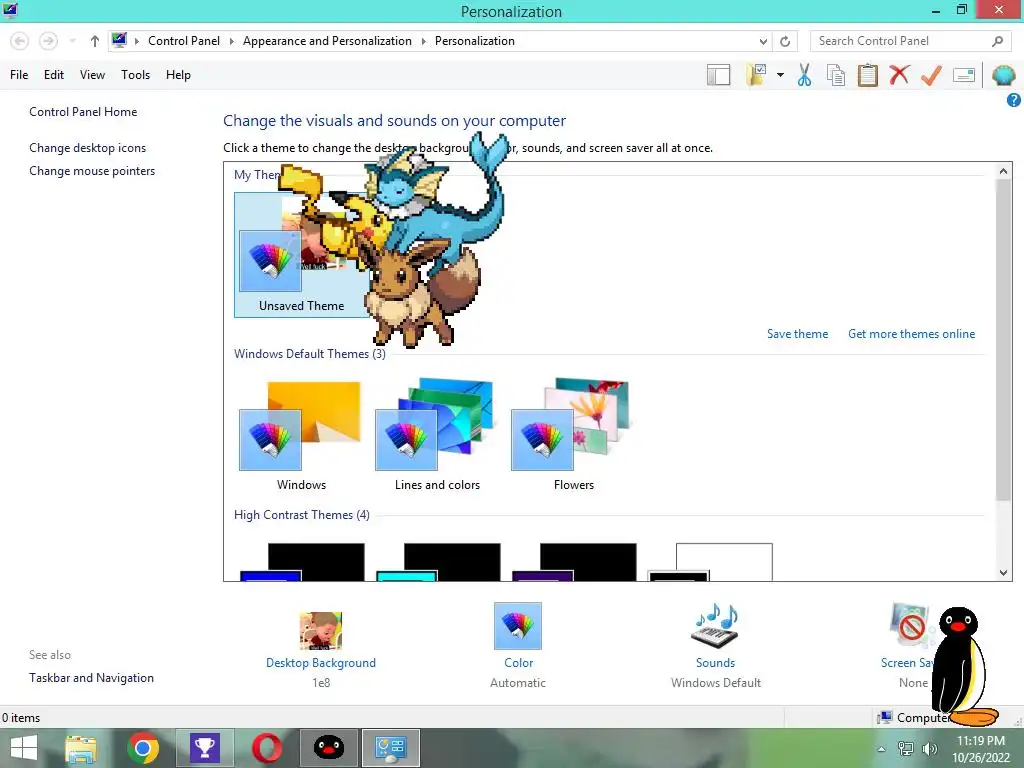Click the themes list scroll up arrow
The height and width of the screenshot is (768, 1024).
pos(1003,171)
